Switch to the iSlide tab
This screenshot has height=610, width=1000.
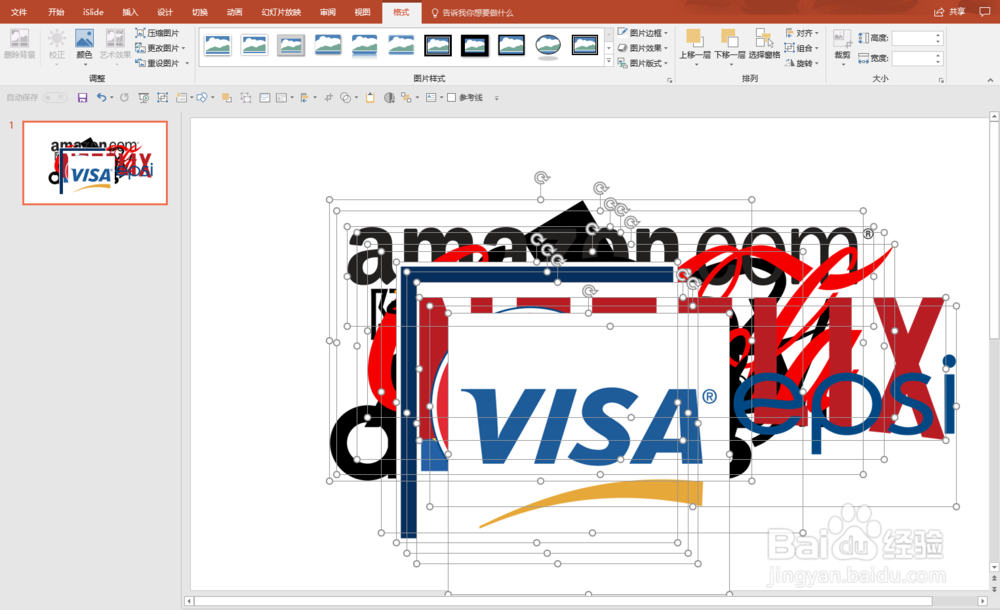click(x=93, y=12)
